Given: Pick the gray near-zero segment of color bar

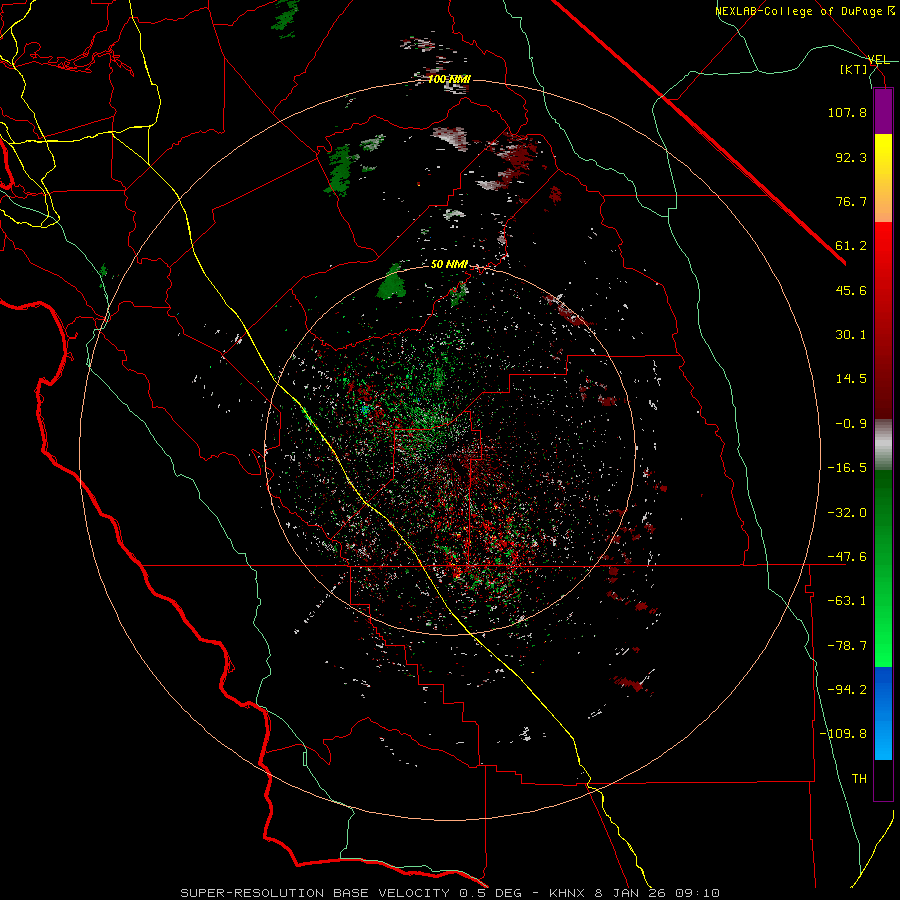Looking at the screenshot, I should 883,445.
